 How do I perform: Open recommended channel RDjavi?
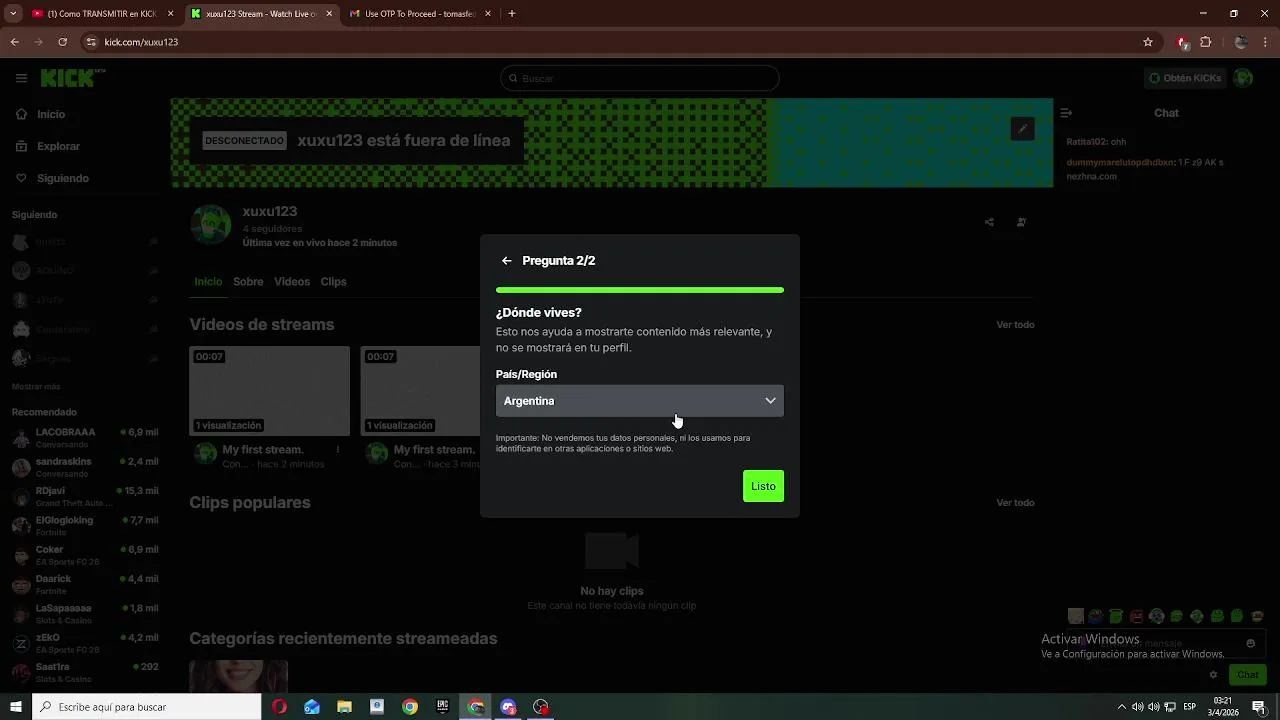[84, 496]
